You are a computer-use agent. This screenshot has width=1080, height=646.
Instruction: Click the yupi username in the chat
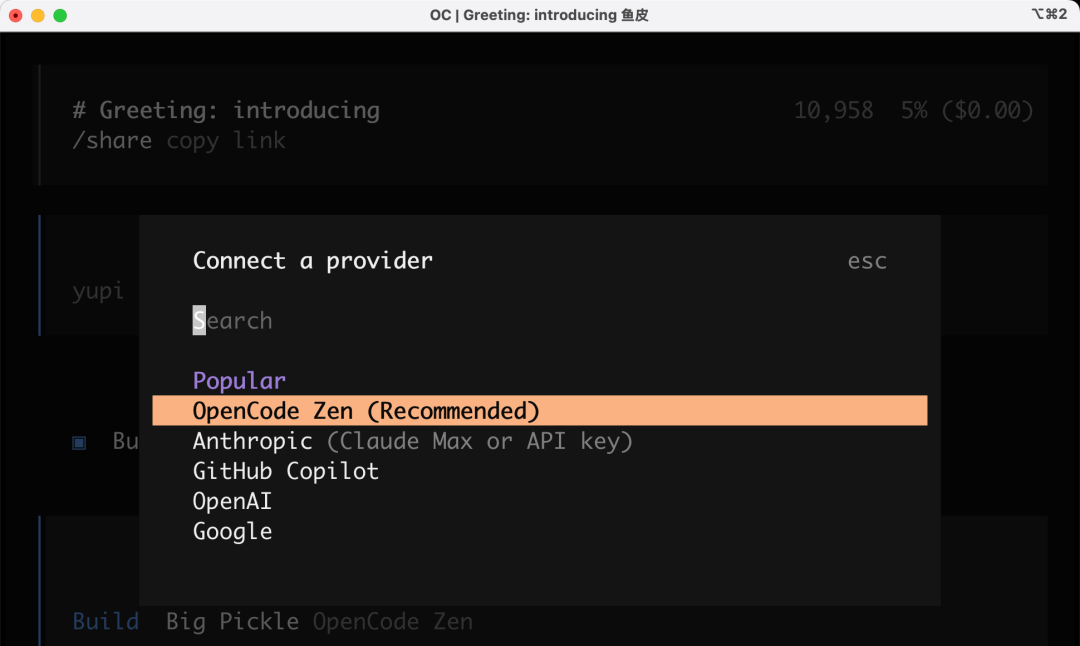[97, 291]
